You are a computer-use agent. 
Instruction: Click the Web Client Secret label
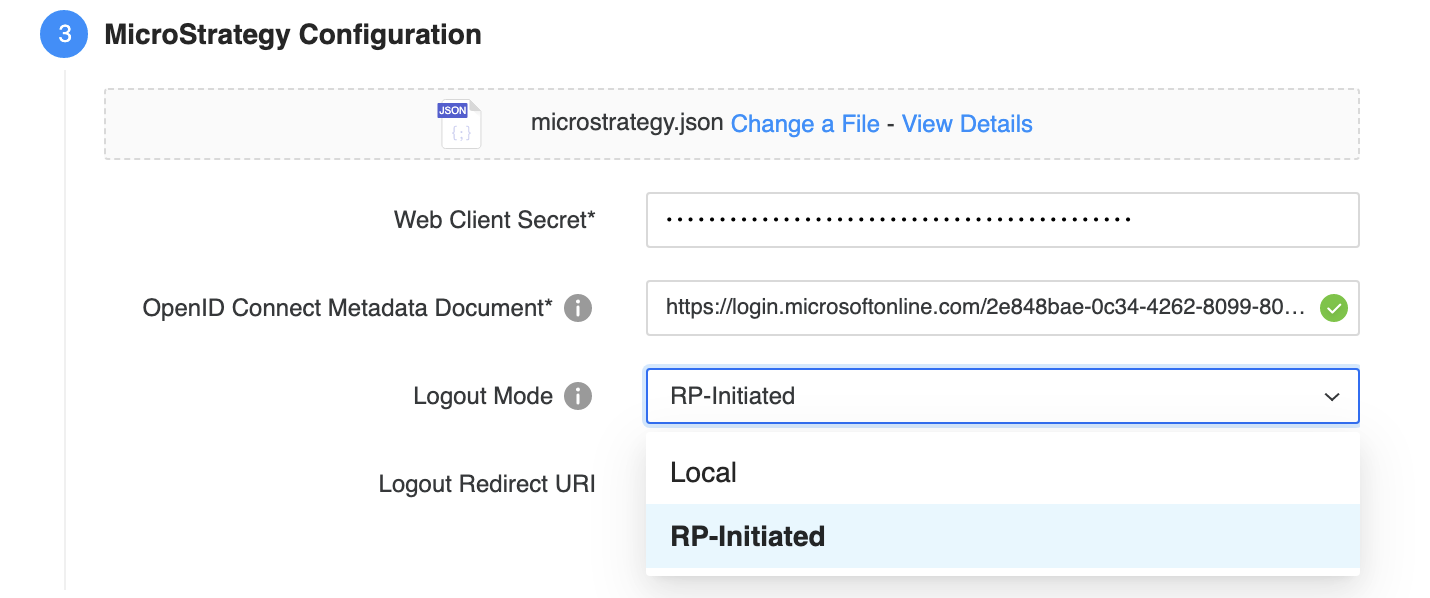click(x=495, y=220)
